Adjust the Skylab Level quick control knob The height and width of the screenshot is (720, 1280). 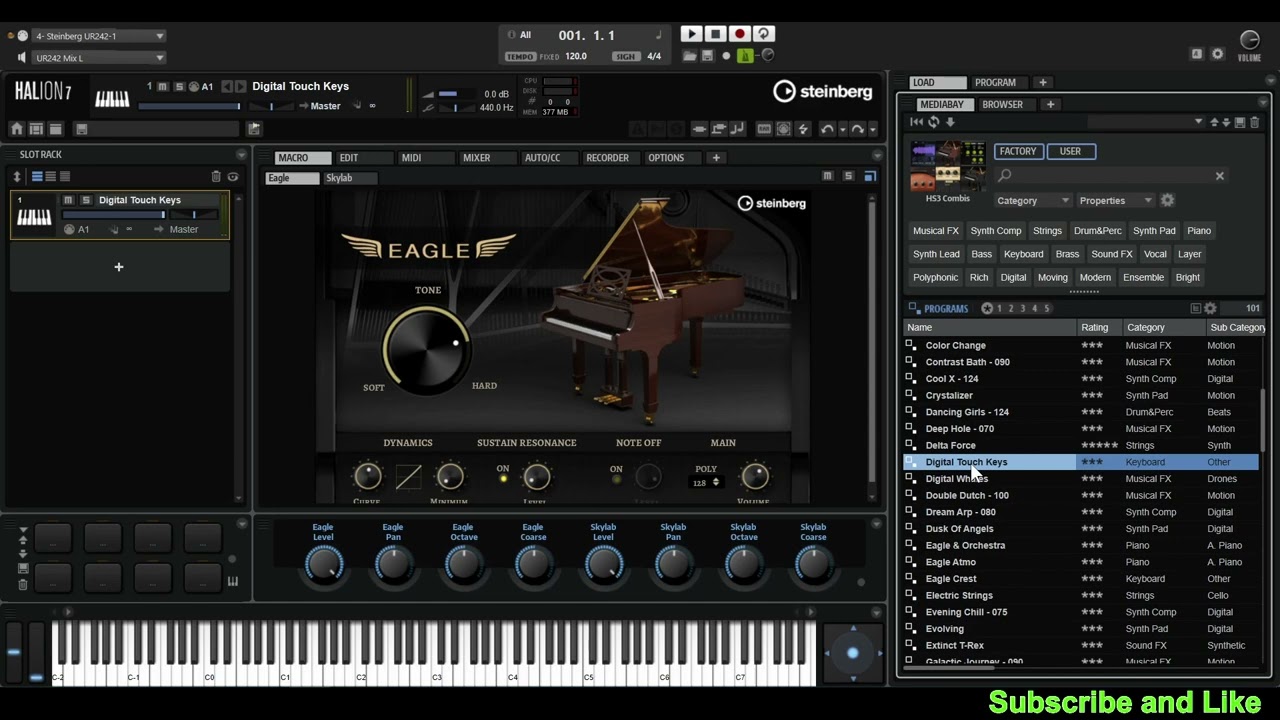603,565
